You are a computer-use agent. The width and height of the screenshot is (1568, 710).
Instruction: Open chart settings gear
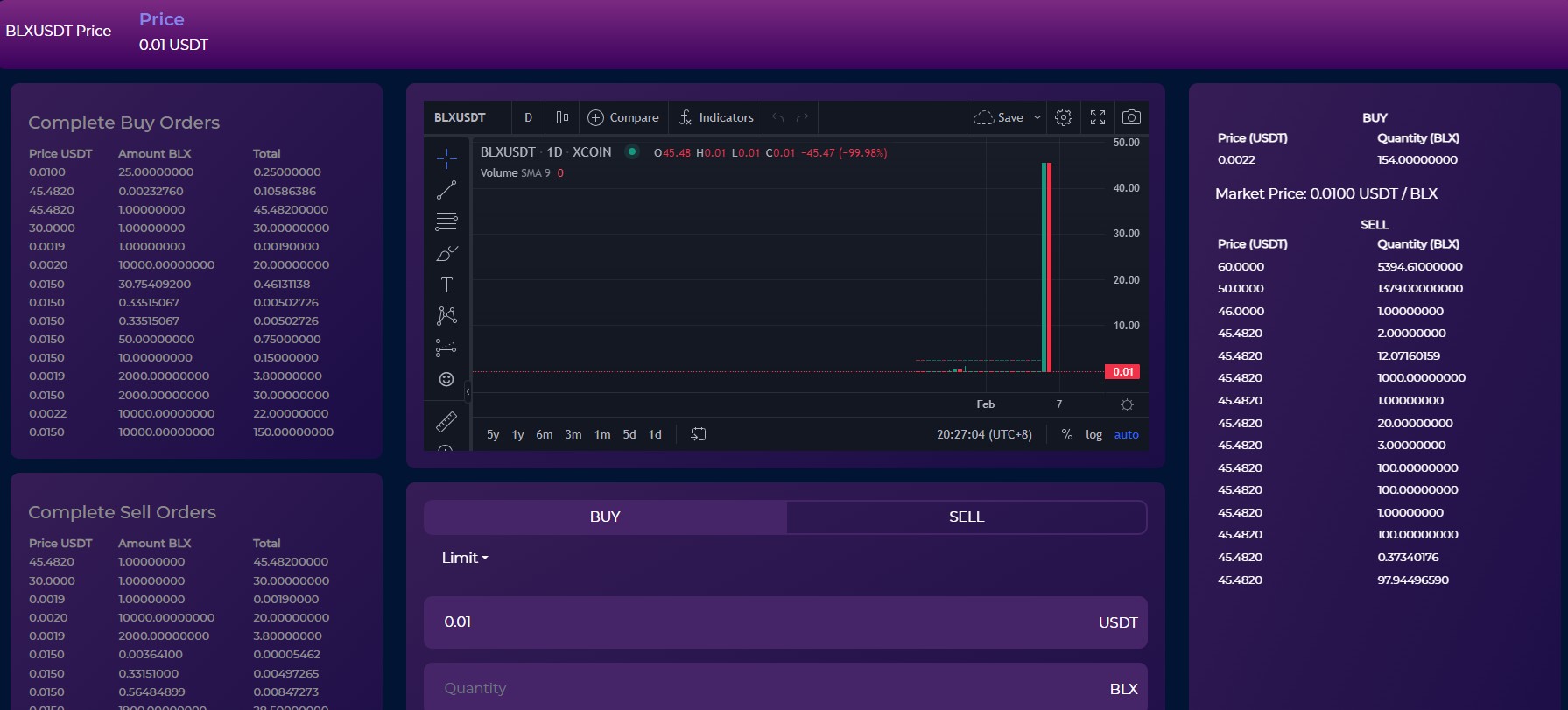pyautogui.click(x=1064, y=117)
